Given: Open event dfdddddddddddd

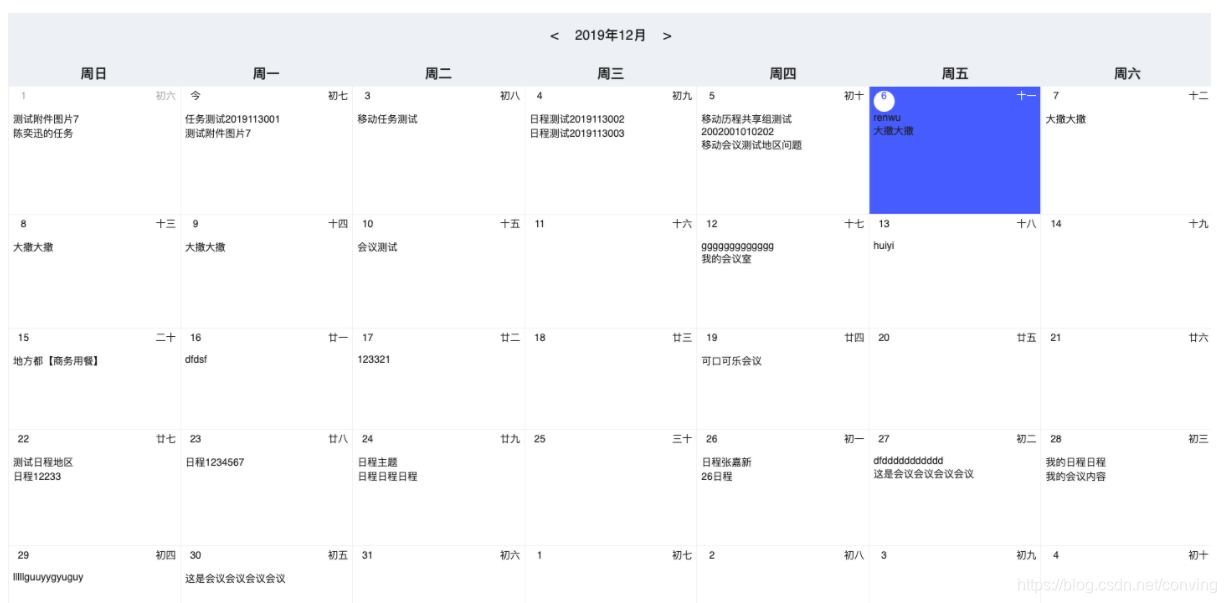Looking at the screenshot, I should 908,461.
